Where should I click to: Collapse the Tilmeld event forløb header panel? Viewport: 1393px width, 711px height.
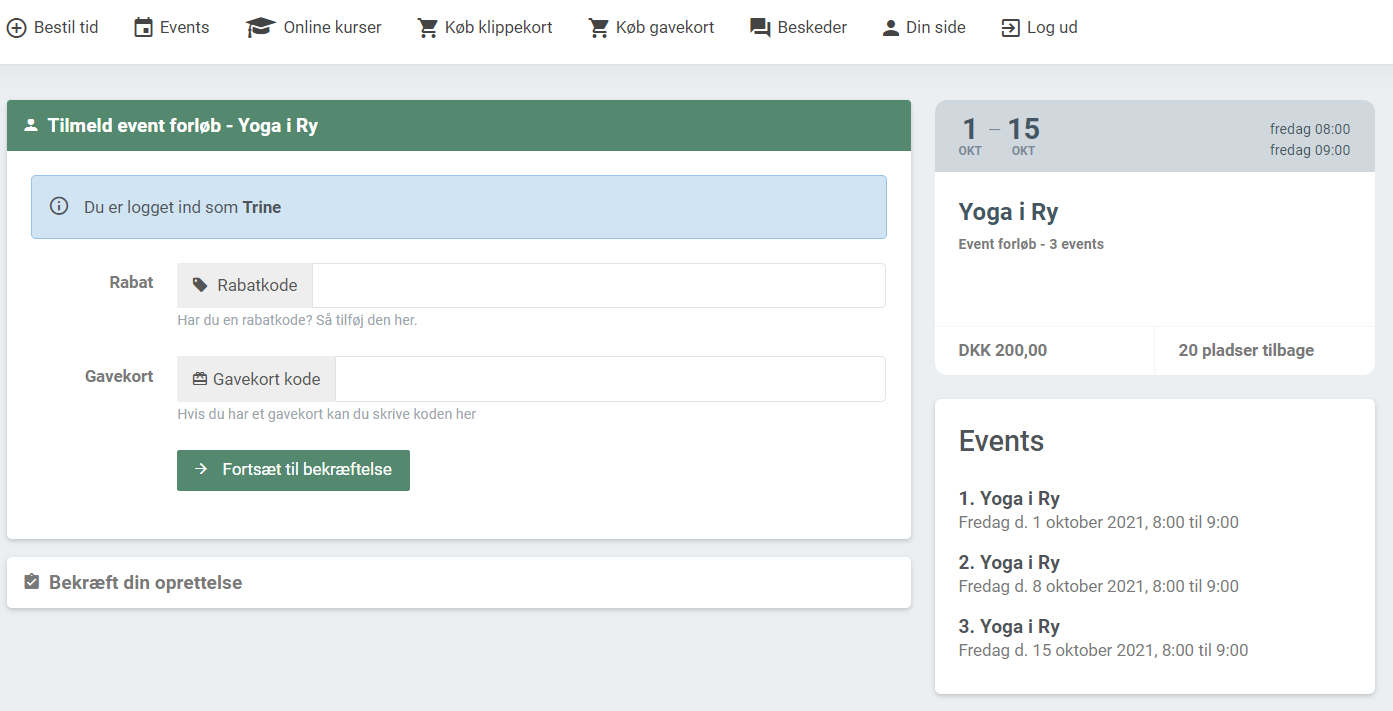(183, 126)
